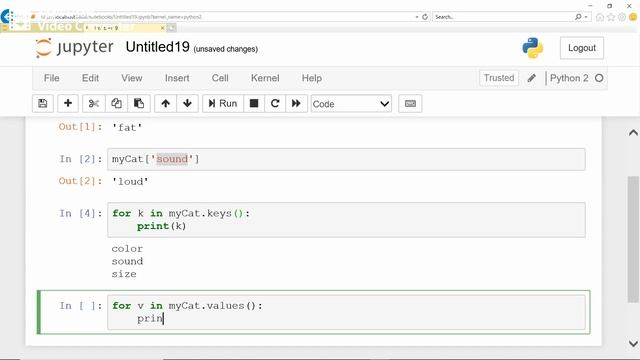Close the current browser tab

tap(162, 28)
